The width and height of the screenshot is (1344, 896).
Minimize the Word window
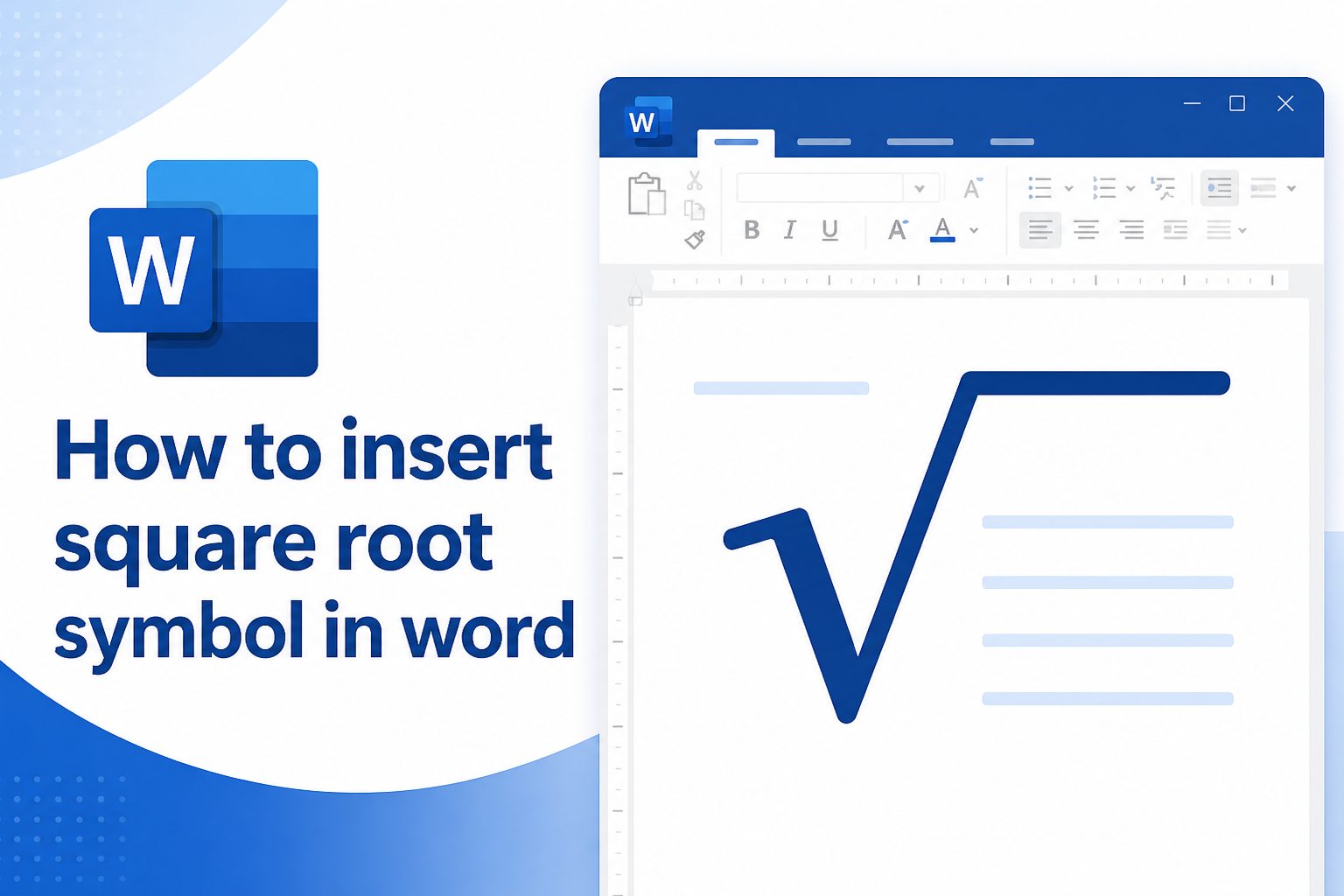[x=1192, y=103]
